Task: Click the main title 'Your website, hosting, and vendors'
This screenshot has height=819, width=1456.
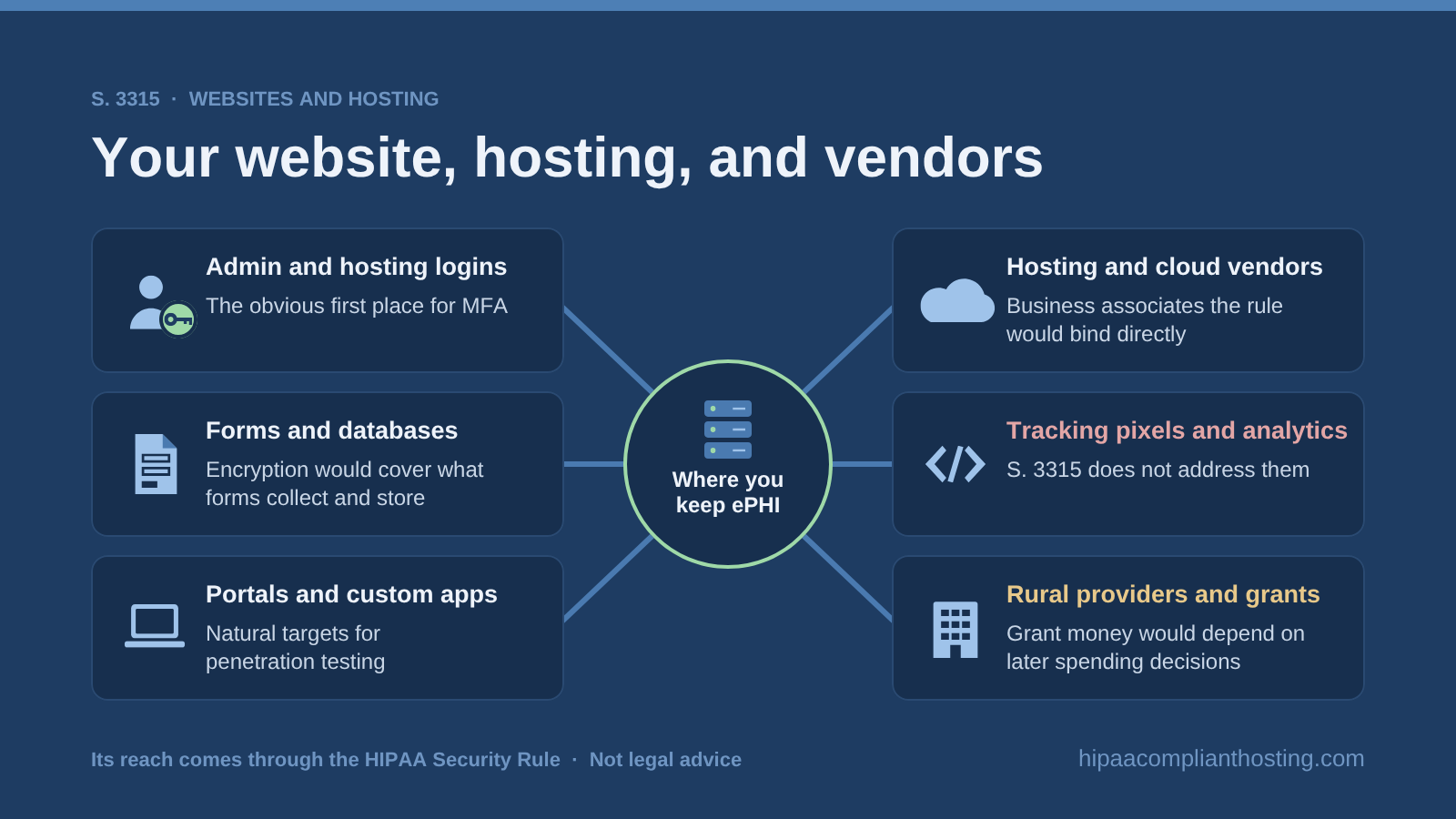Action: [x=567, y=157]
